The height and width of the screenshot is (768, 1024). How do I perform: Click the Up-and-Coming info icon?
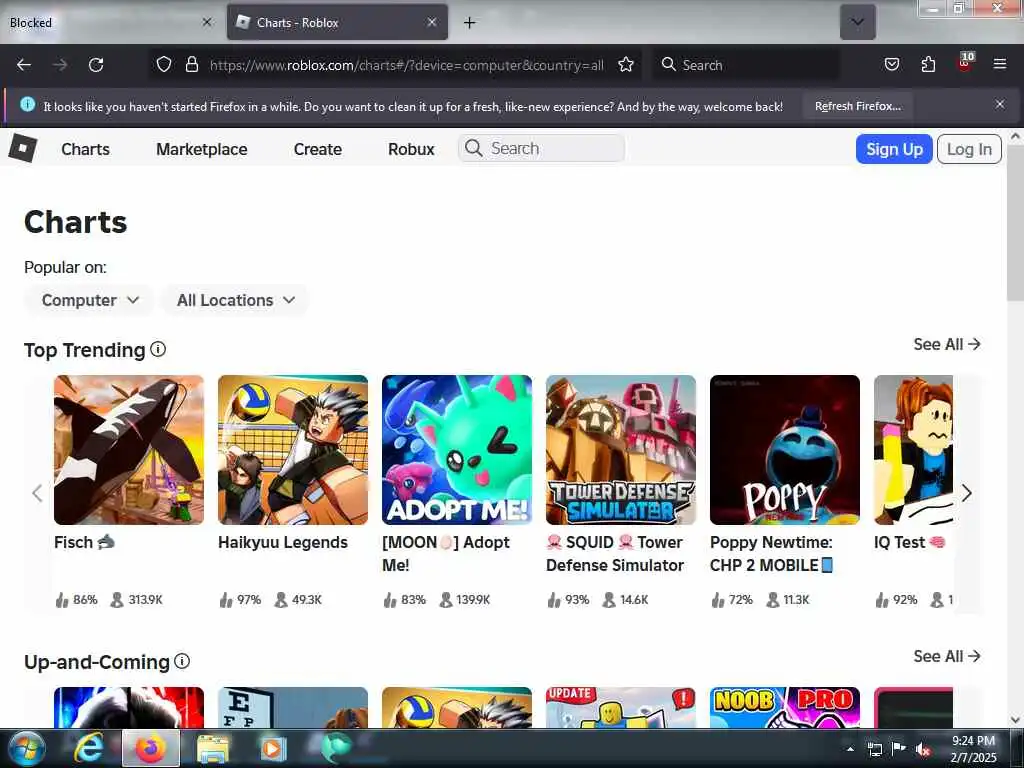(x=182, y=661)
